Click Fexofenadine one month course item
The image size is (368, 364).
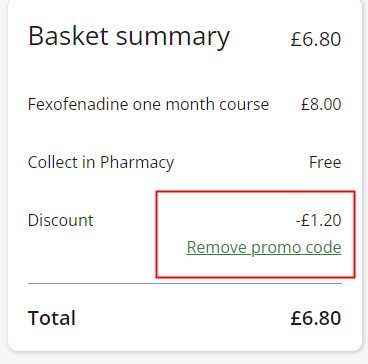point(148,104)
